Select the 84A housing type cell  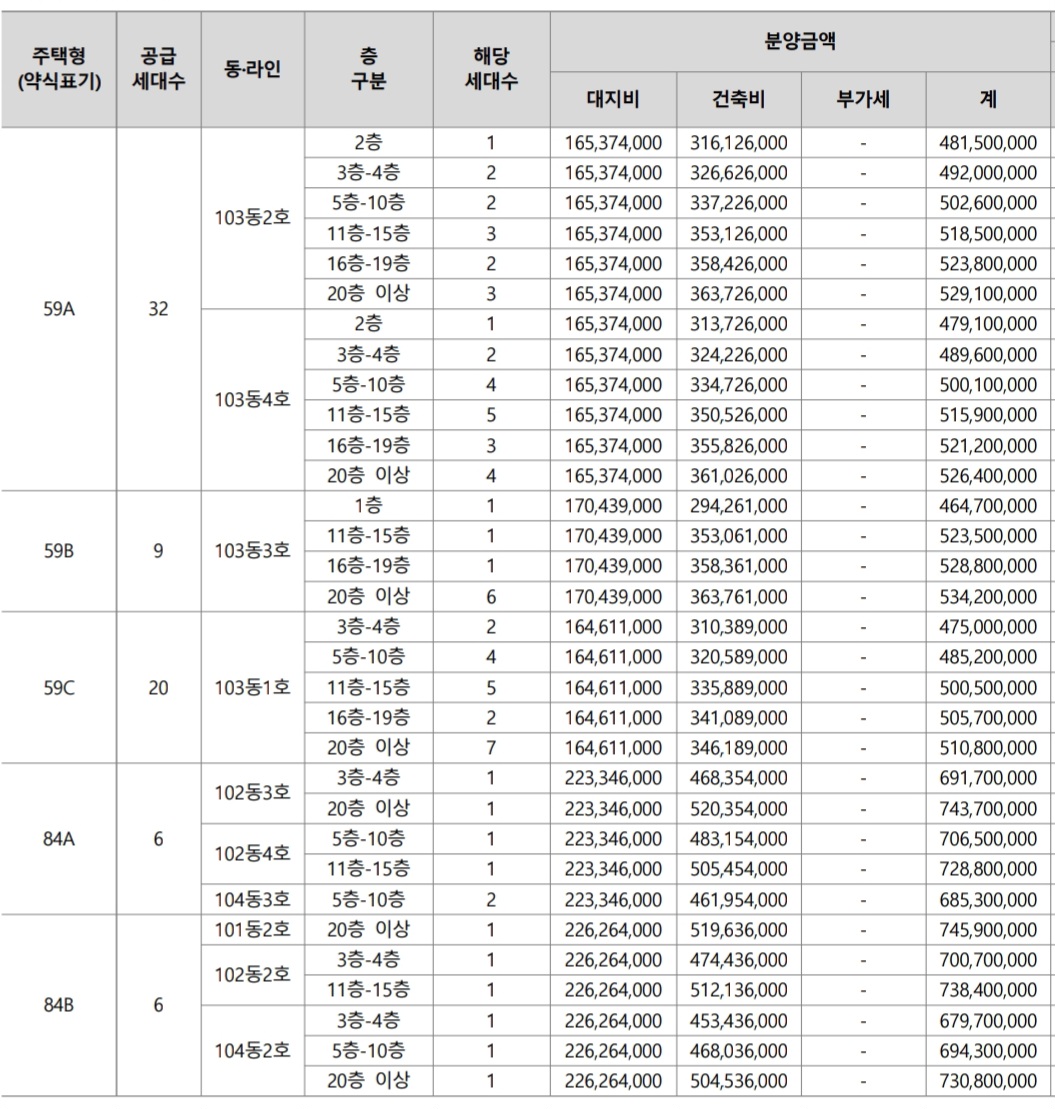pyautogui.click(x=59, y=839)
